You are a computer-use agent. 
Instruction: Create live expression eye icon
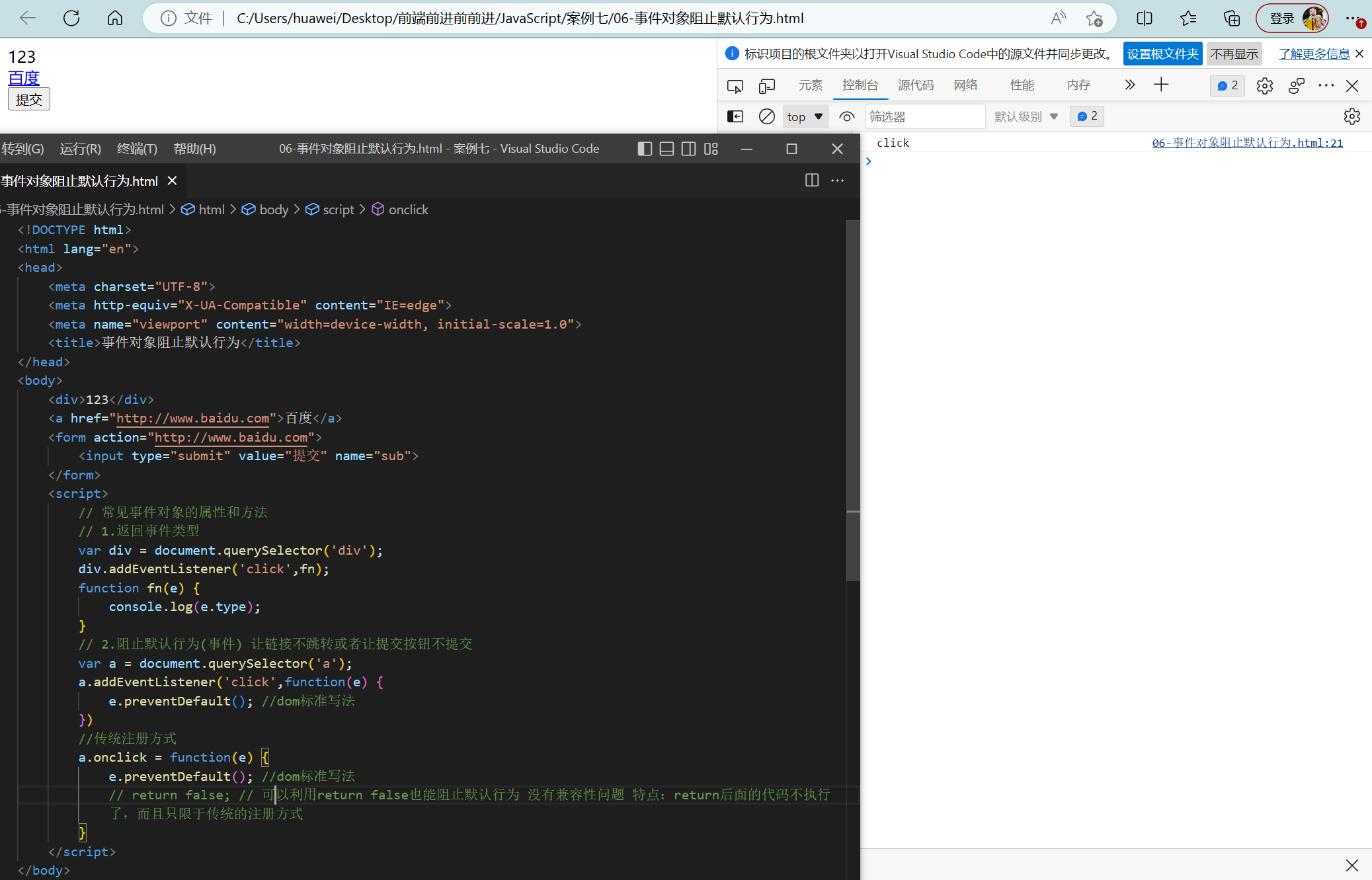846,117
